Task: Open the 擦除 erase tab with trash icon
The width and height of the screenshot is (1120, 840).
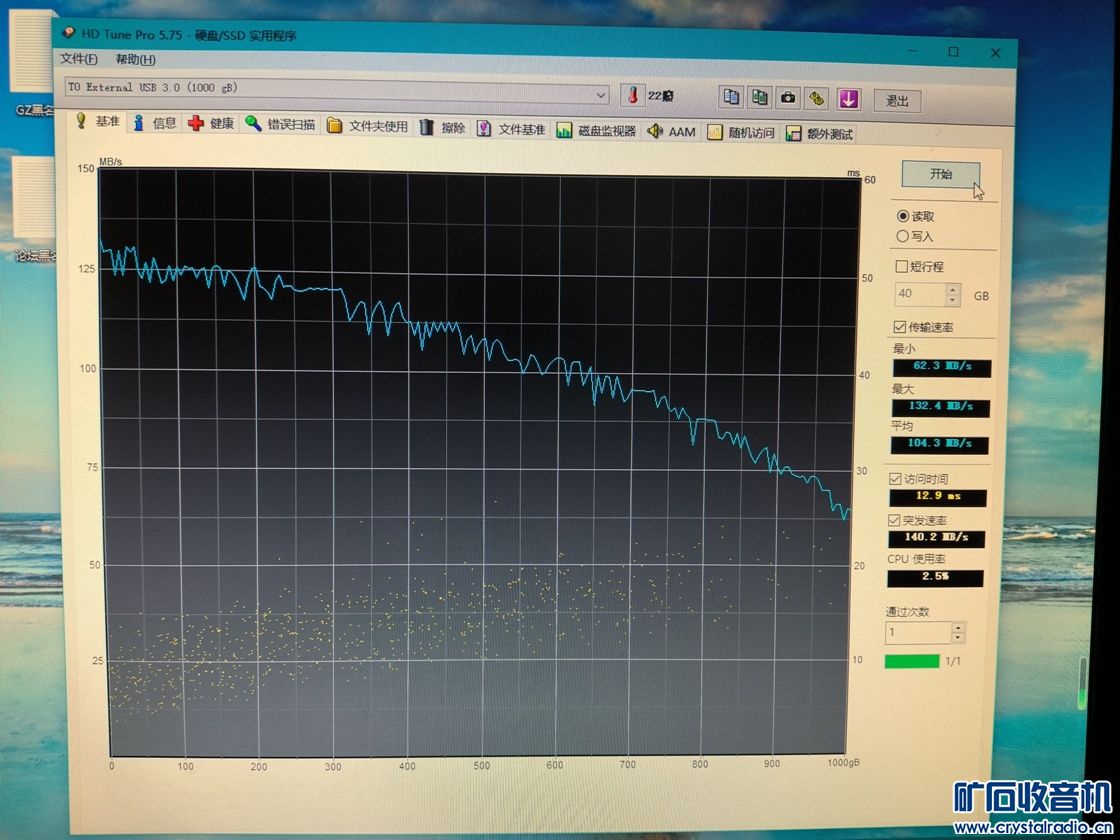Action: coord(441,128)
